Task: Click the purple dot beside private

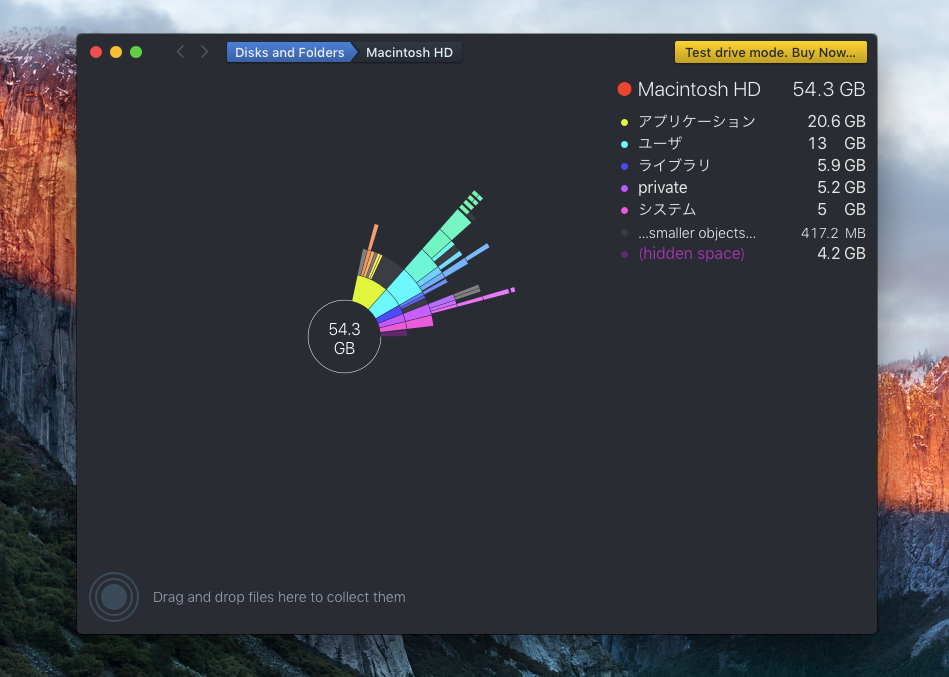Action: [624, 188]
